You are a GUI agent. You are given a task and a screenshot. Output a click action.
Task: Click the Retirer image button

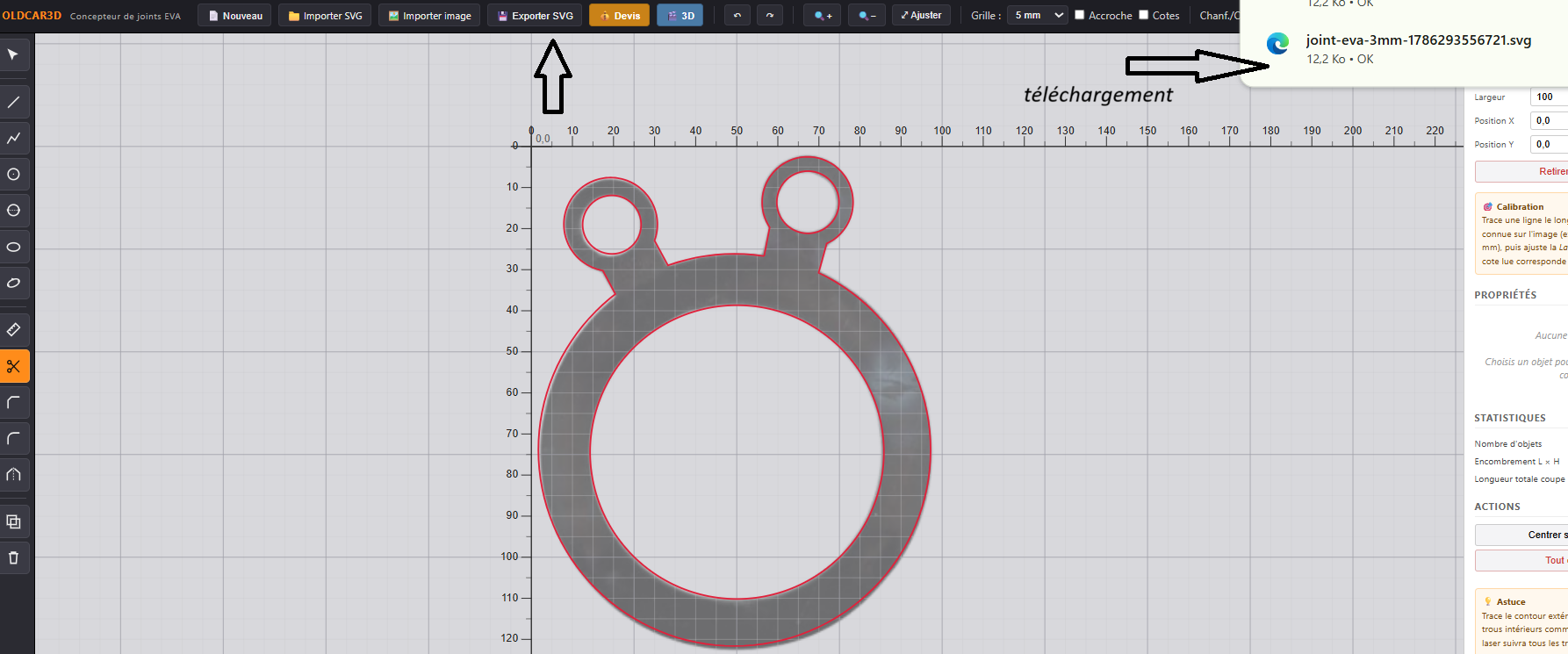click(x=1521, y=171)
